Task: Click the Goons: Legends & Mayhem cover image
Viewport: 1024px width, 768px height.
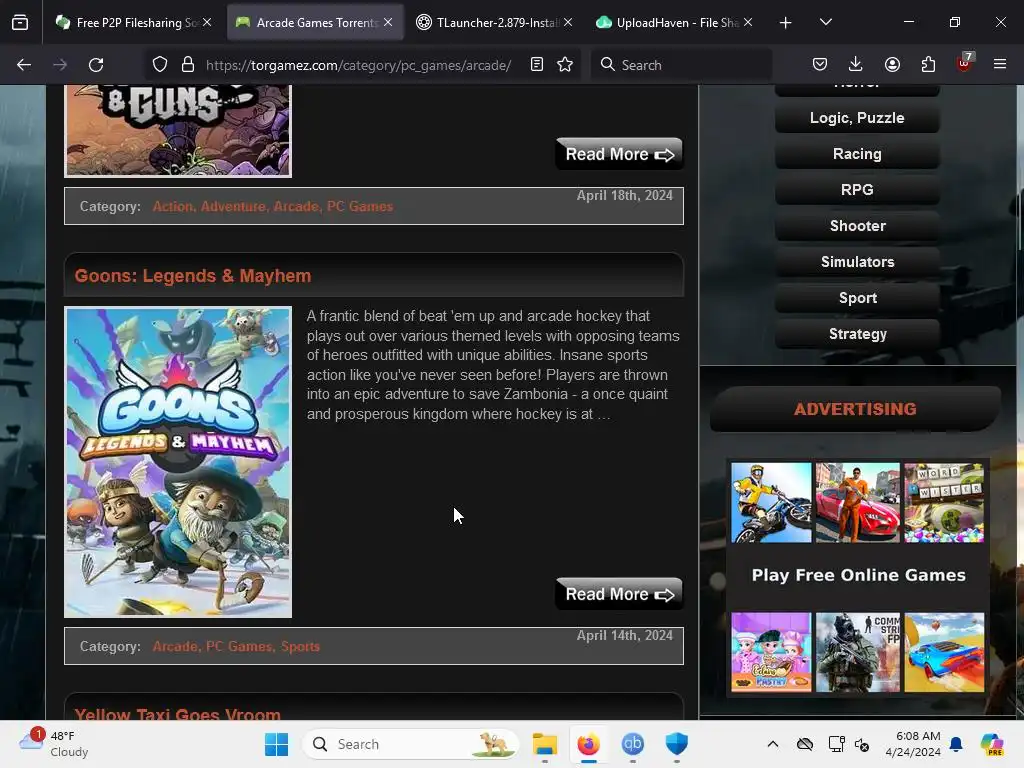Action: [178, 462]
